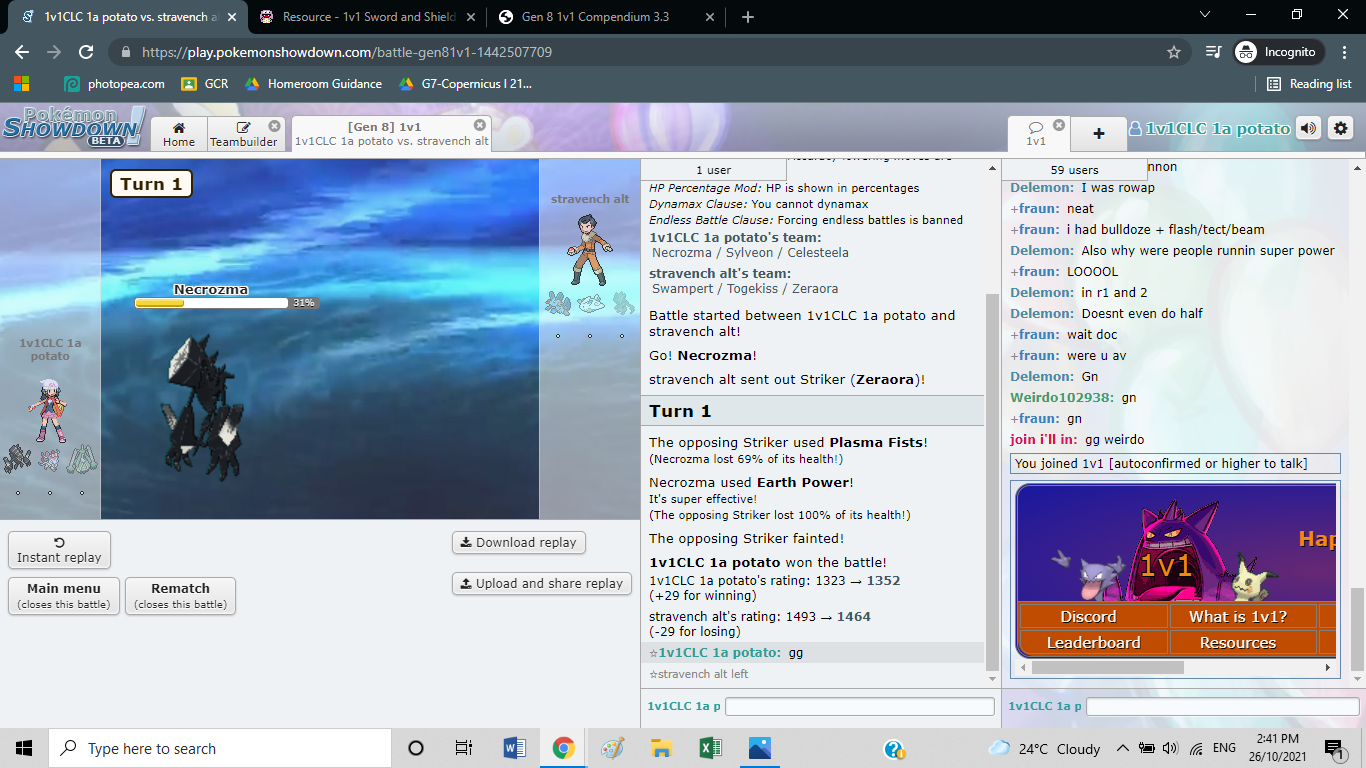1366x768 pixels.
Task: Open the notification center icon
Action: (1333, 748)
